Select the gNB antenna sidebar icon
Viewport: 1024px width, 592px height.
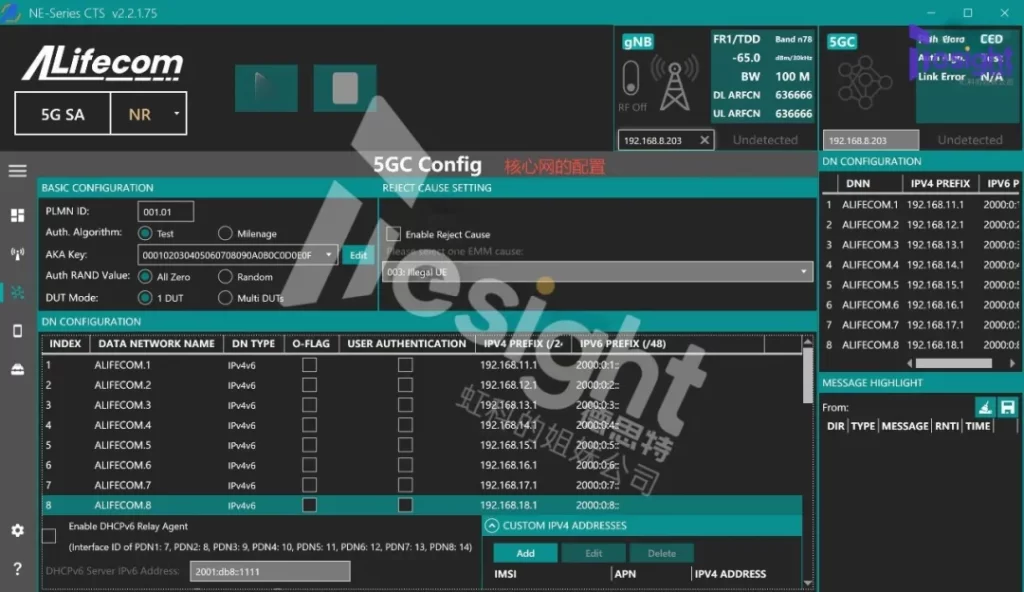(x=17, y=254)
